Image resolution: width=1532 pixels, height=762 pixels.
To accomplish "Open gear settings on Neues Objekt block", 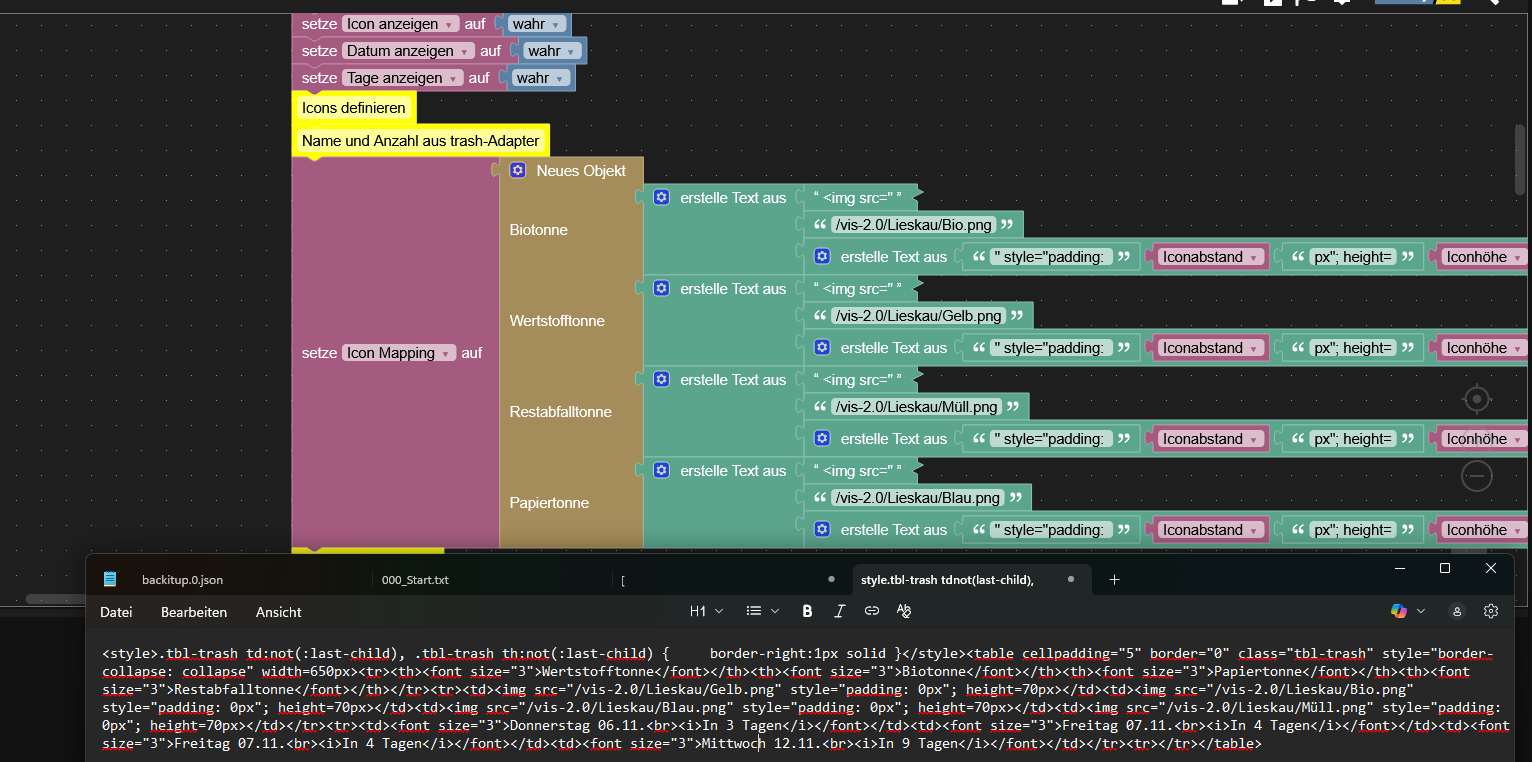I will coord(518,170).
